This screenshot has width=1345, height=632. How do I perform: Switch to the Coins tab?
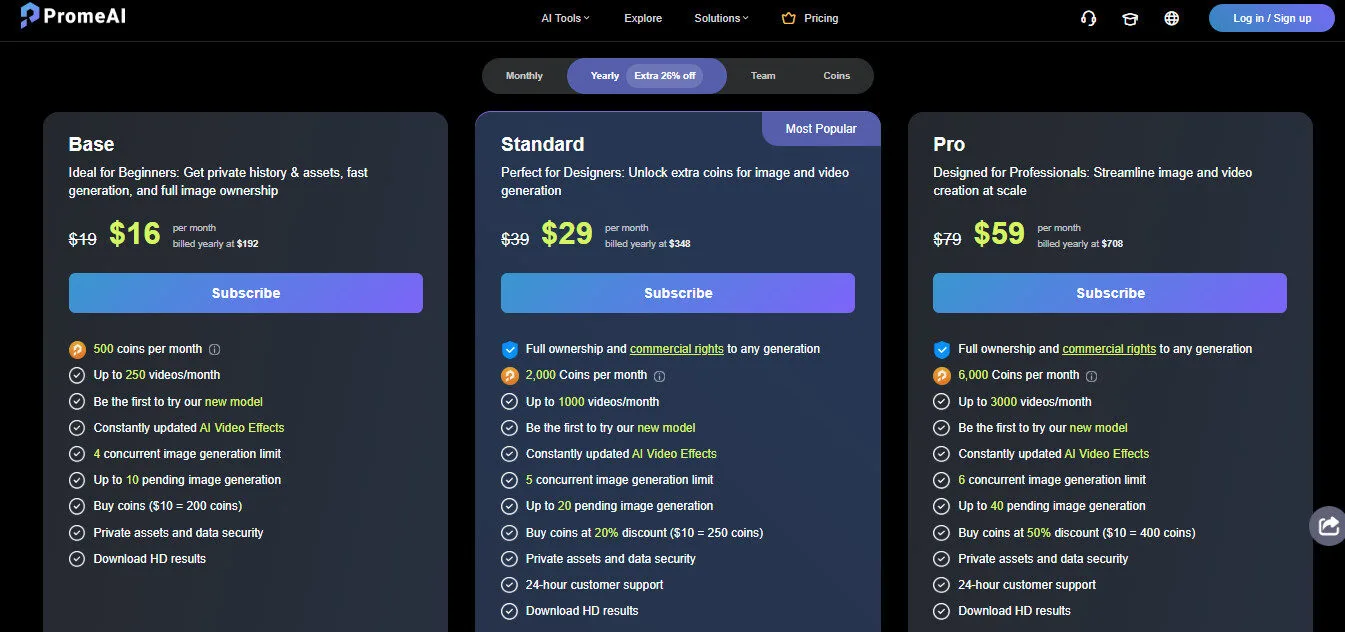(837, 75)
